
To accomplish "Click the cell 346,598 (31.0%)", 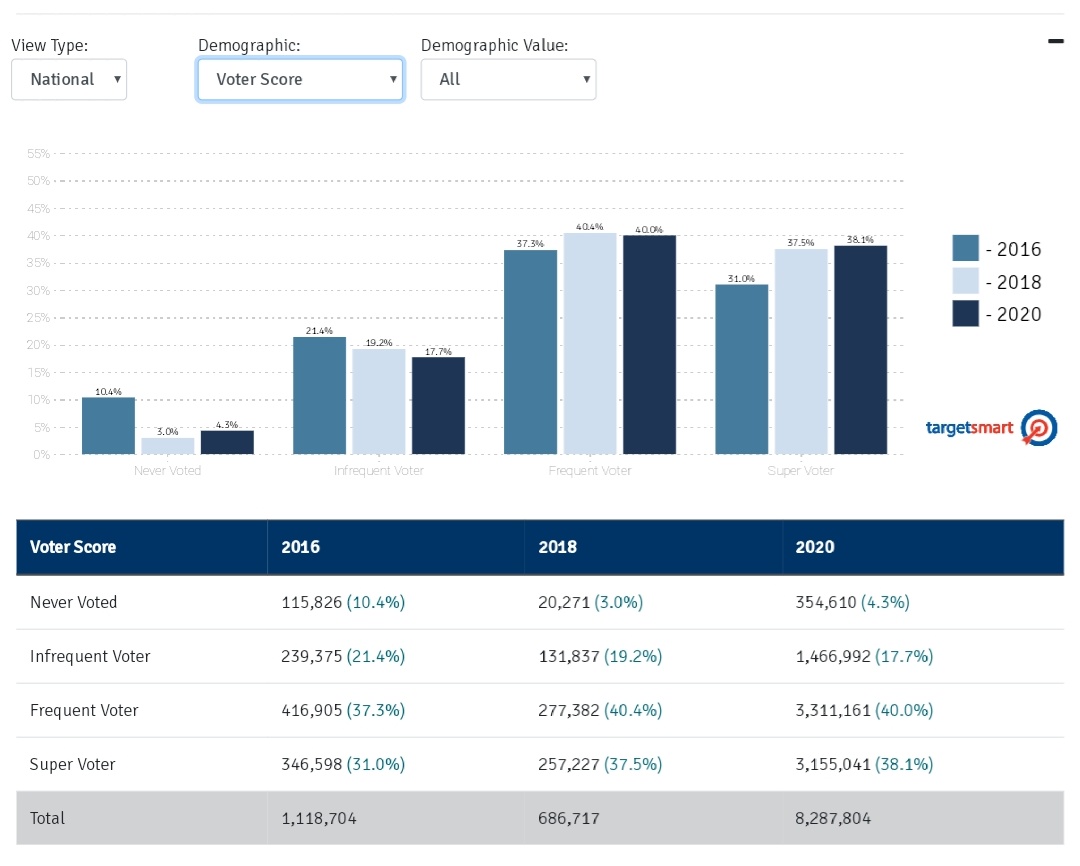I will coord(343,765).
